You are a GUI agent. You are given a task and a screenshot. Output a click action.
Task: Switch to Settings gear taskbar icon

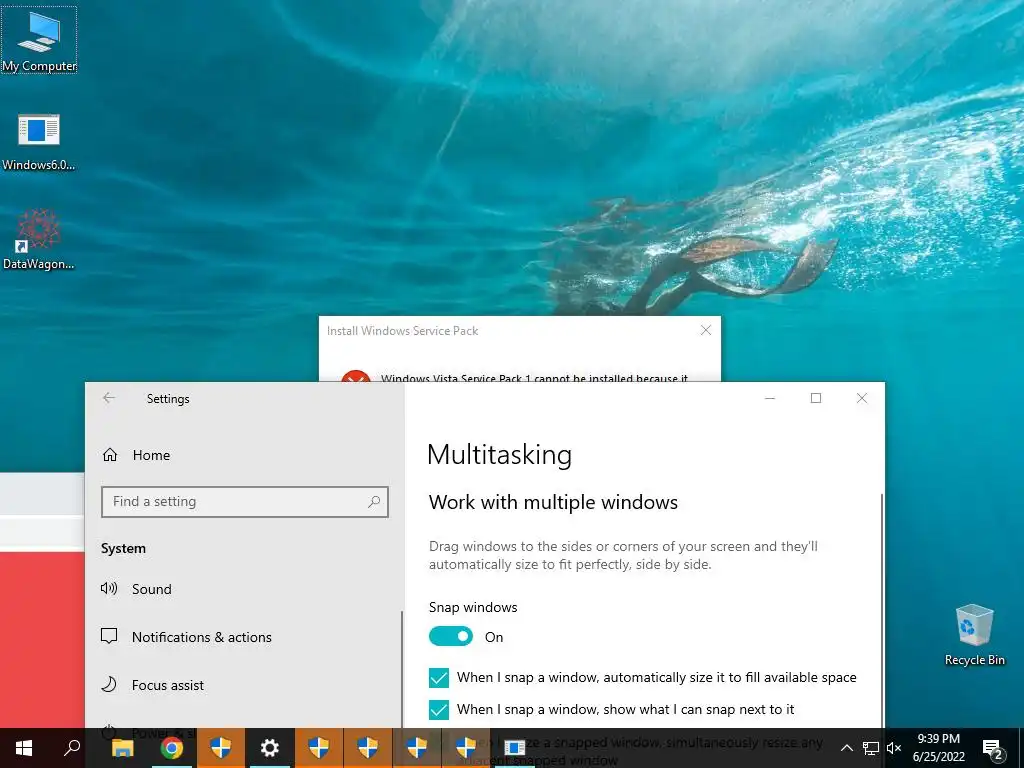coord(270,748)
